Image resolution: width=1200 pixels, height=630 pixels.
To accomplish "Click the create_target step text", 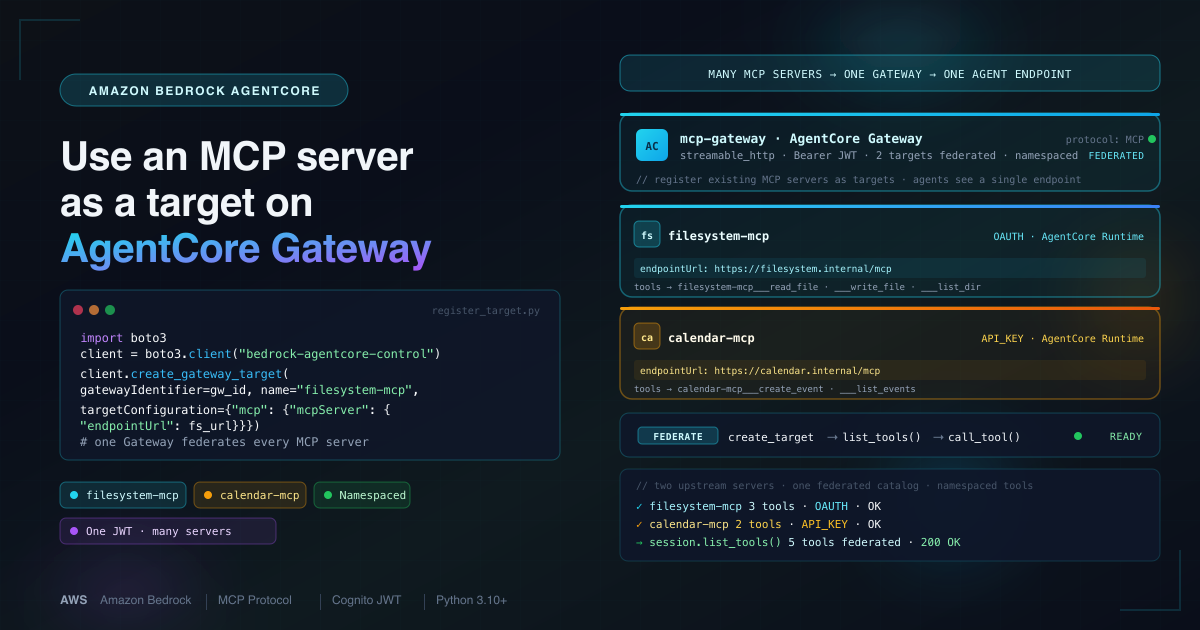I will click(770, 437).
